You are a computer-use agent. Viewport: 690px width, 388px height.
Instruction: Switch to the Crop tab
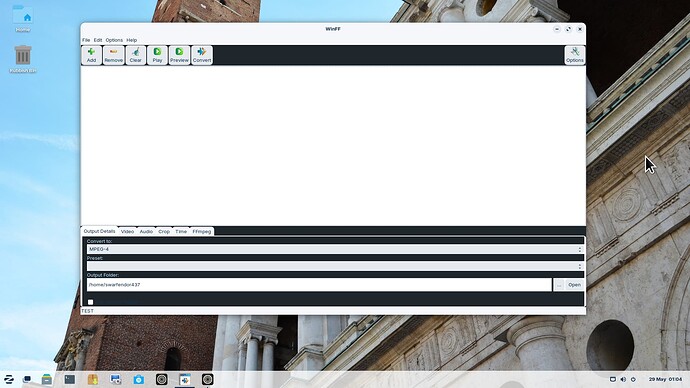pos(164,231)
